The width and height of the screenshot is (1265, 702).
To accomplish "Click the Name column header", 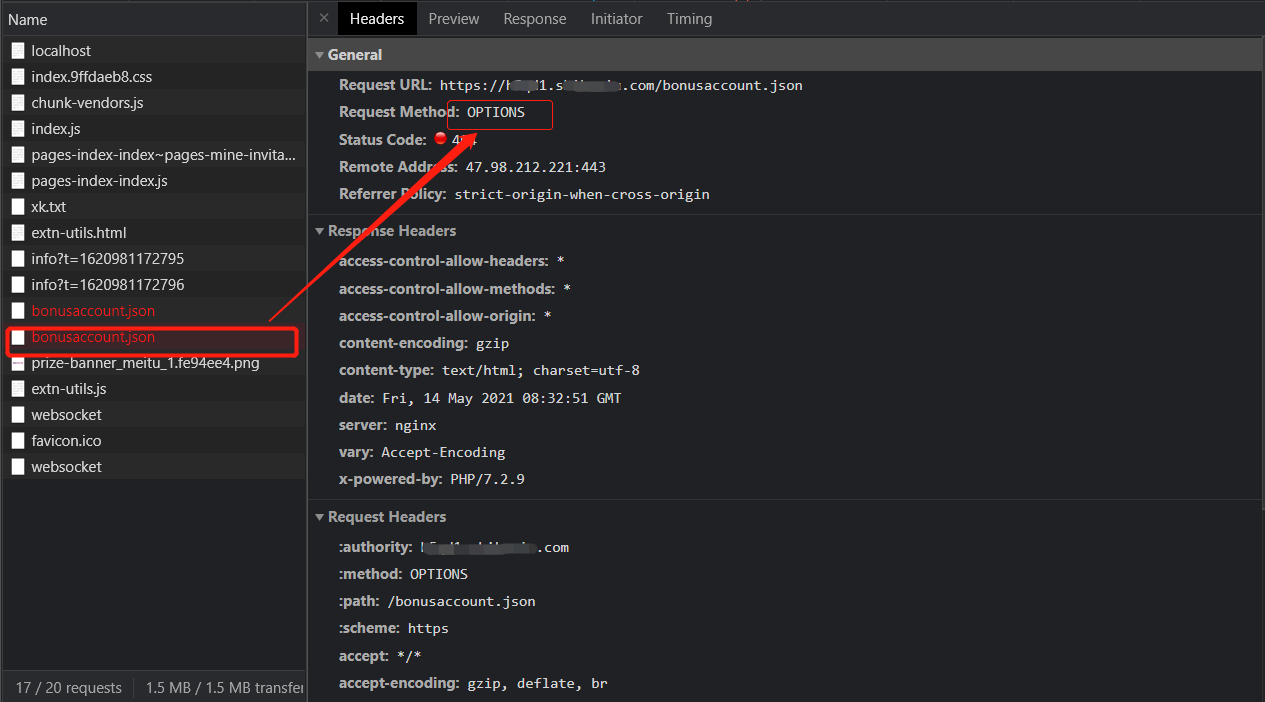I will coord(153,19).
